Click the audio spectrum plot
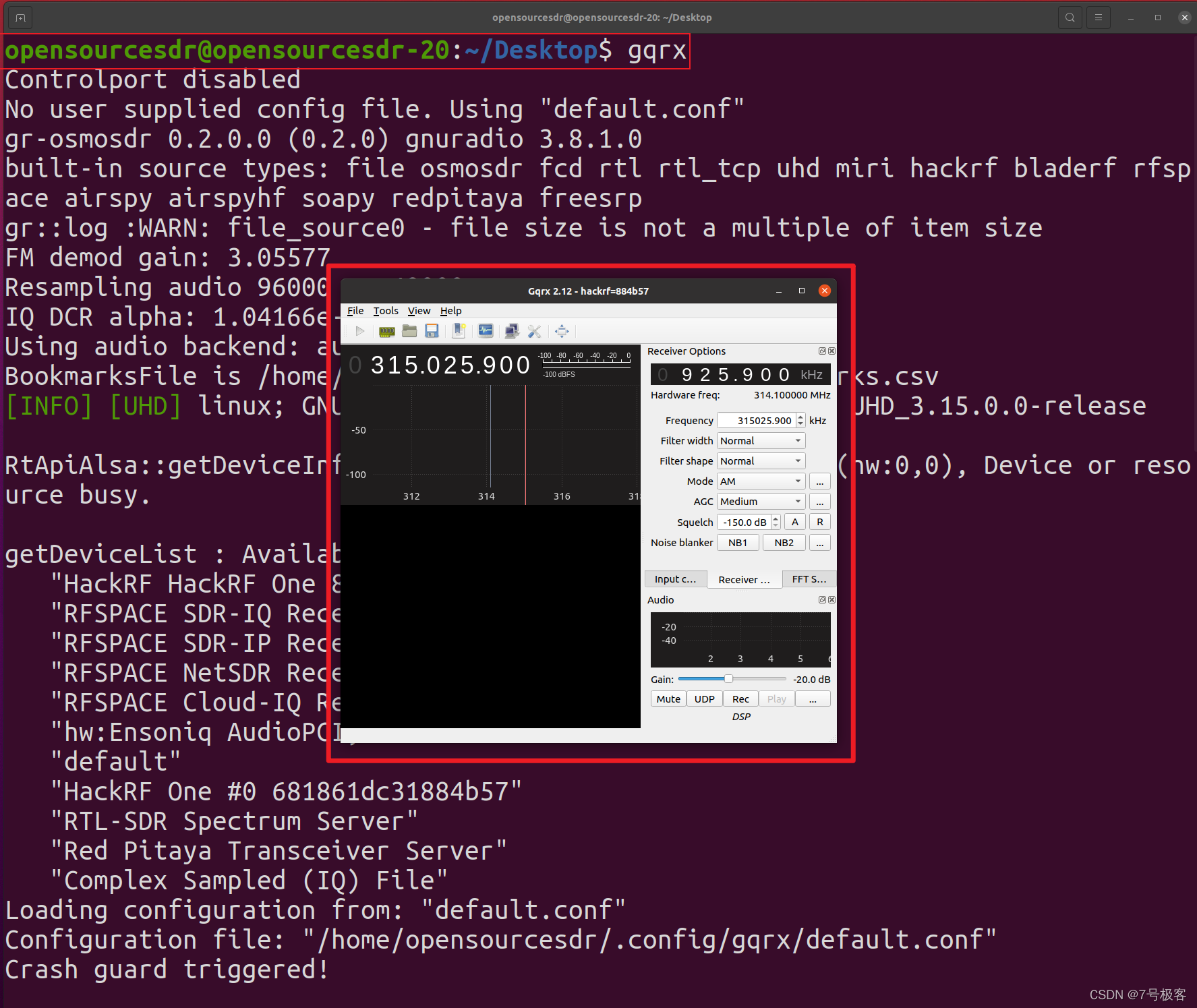1197x1008 pixels. (x=740, y=640)
